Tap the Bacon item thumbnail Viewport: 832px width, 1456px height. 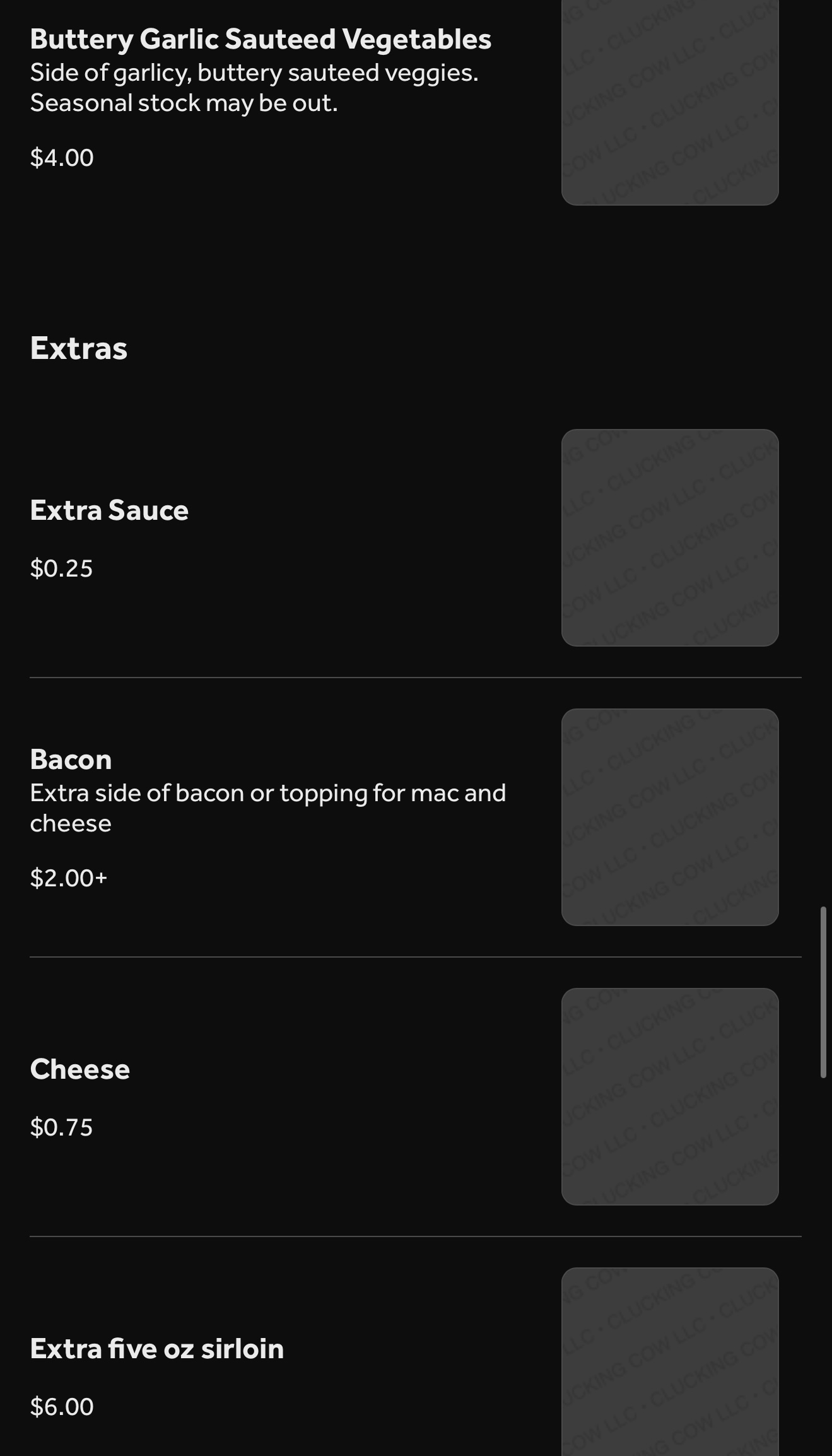(x=669, y=817)
